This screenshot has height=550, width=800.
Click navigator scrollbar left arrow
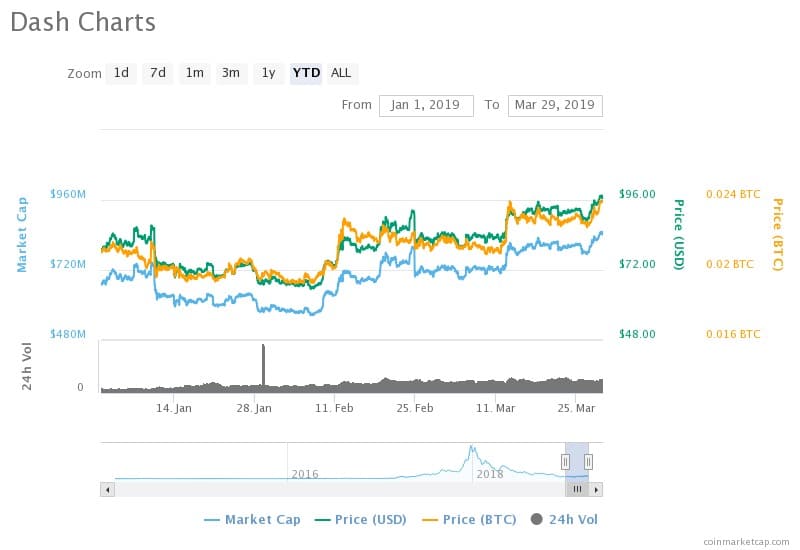coord(107,490)
